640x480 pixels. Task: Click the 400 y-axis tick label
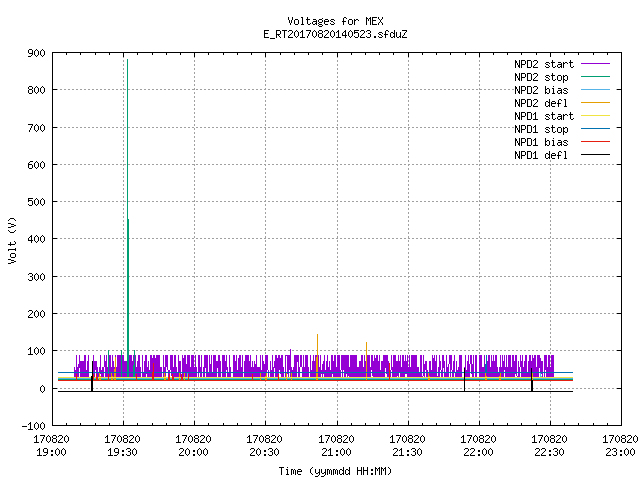(36, 239)
